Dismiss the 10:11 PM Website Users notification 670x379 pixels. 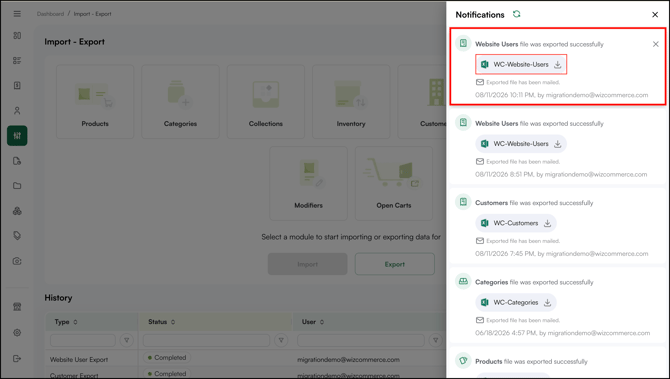(655, 44)
